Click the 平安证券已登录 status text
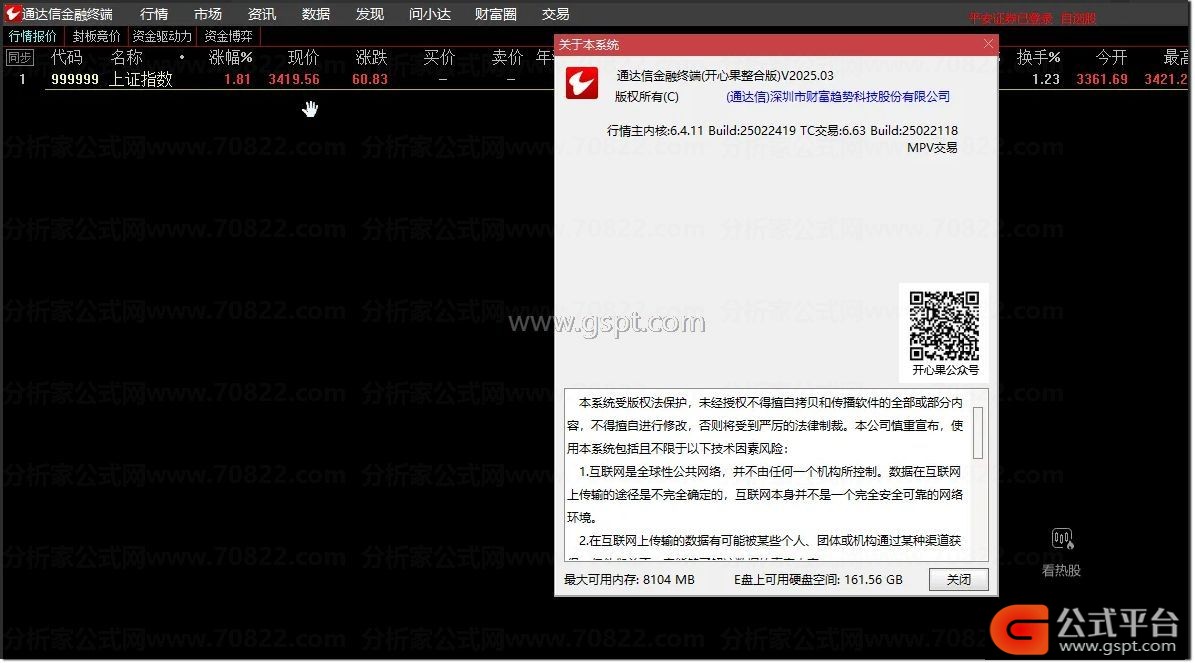 (x=1011, y=18)
